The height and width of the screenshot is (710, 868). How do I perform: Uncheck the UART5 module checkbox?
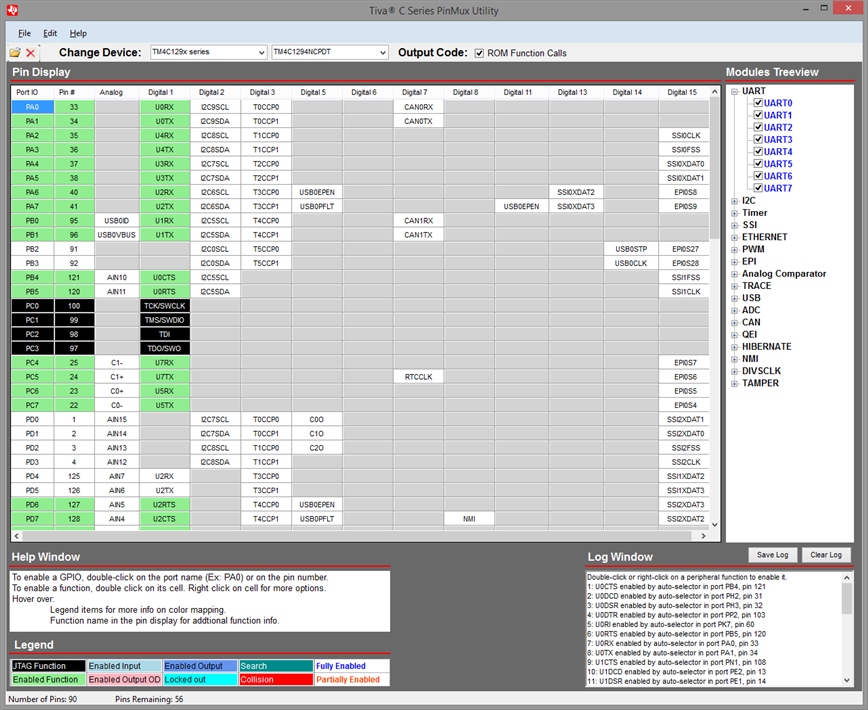[x=758, y=163]
